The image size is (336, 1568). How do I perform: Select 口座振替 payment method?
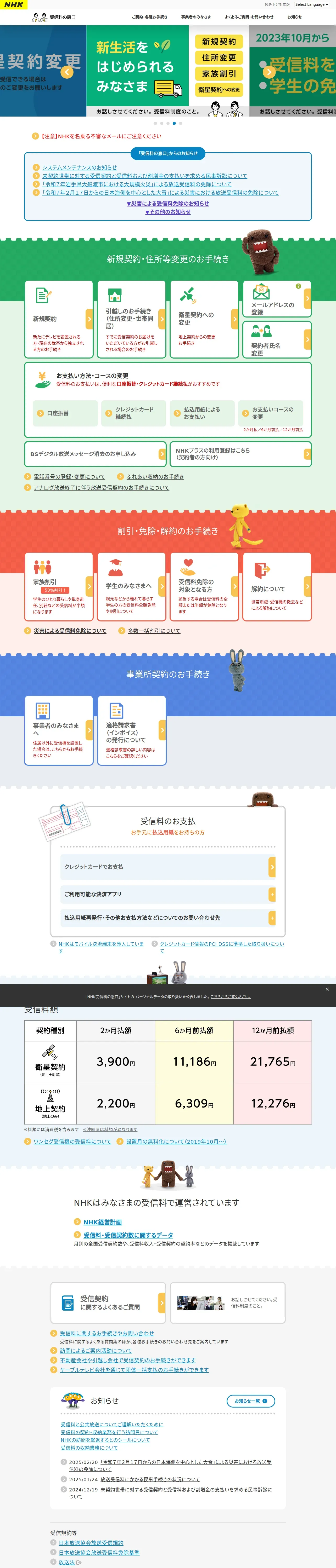coord(65,413)
